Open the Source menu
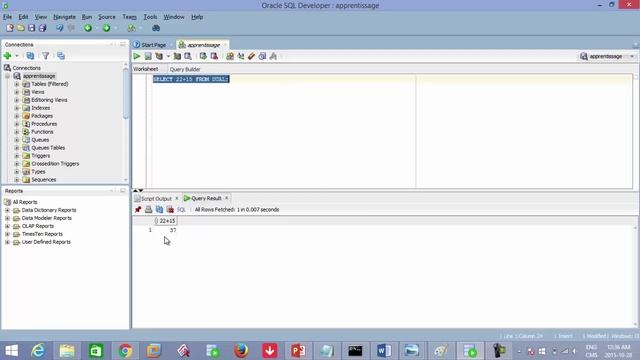Viewport: 640px width, 360px height. click(x=107, y=17)
